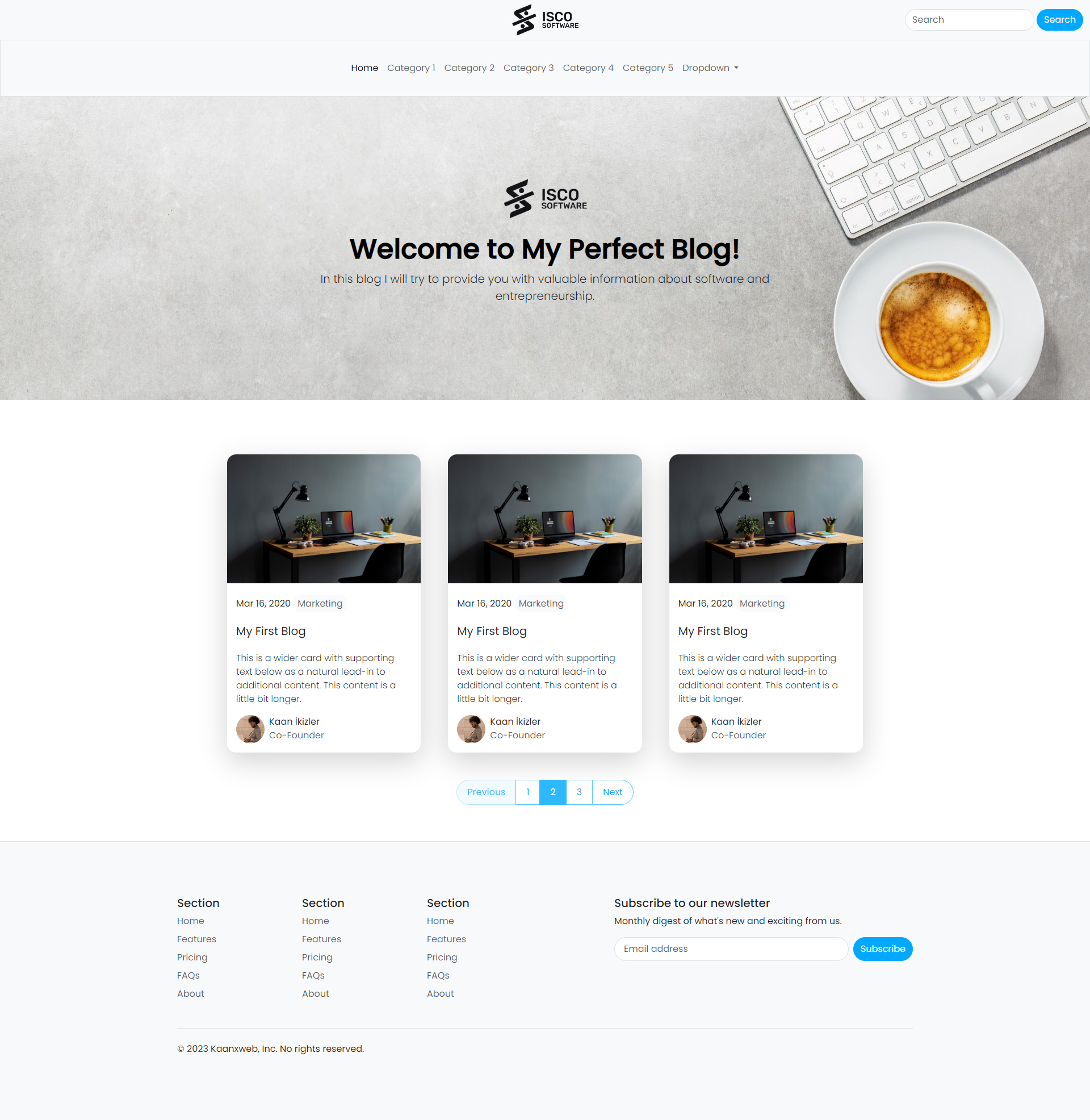Click the second blog post thumbnail image

(544, 518)
